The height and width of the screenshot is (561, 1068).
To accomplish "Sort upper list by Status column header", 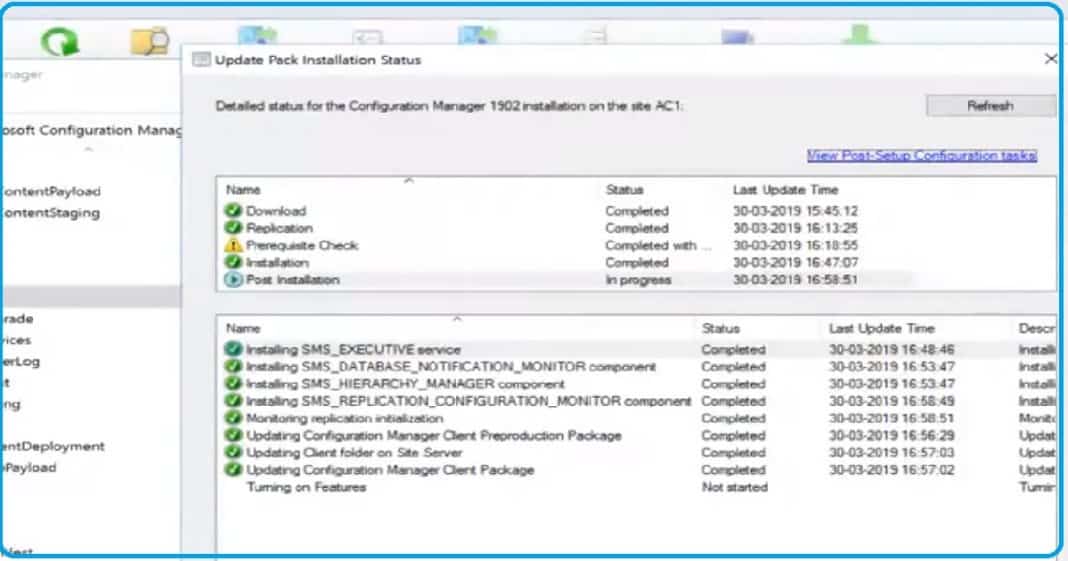I will (624, 190).
